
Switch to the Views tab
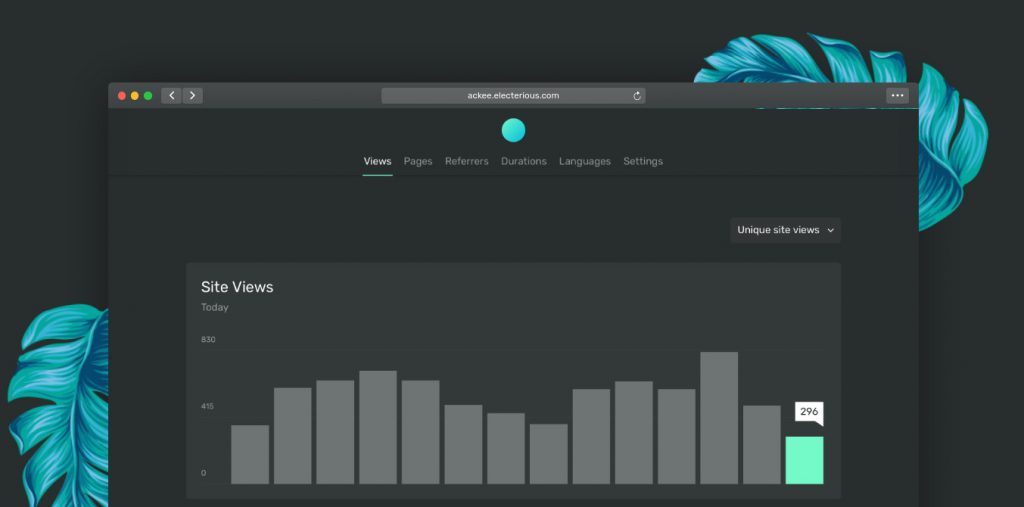pos(377,161)
